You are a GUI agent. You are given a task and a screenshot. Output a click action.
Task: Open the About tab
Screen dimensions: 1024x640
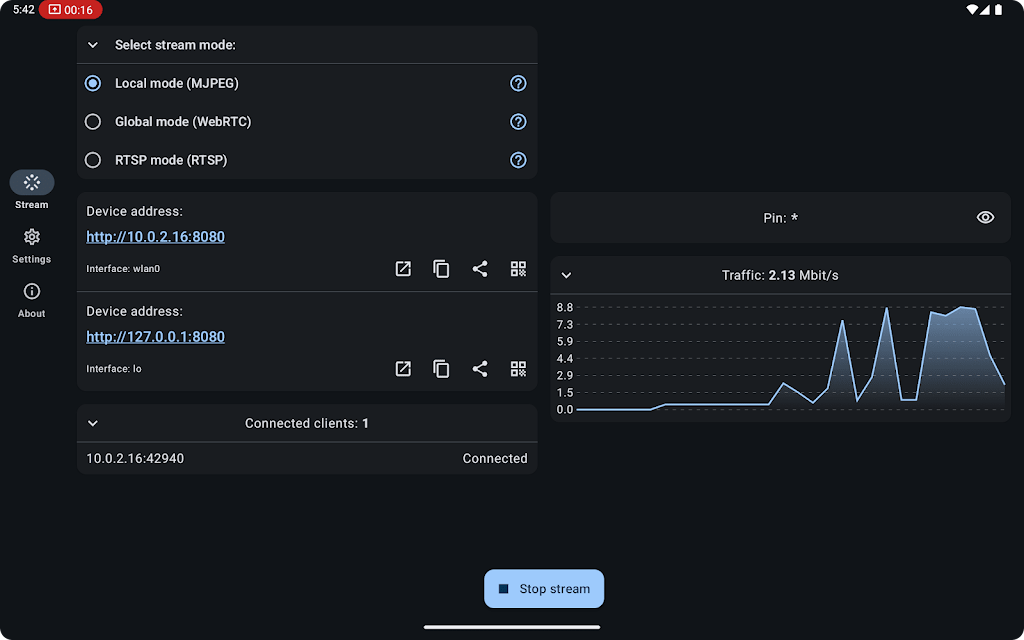click(32, 299)
